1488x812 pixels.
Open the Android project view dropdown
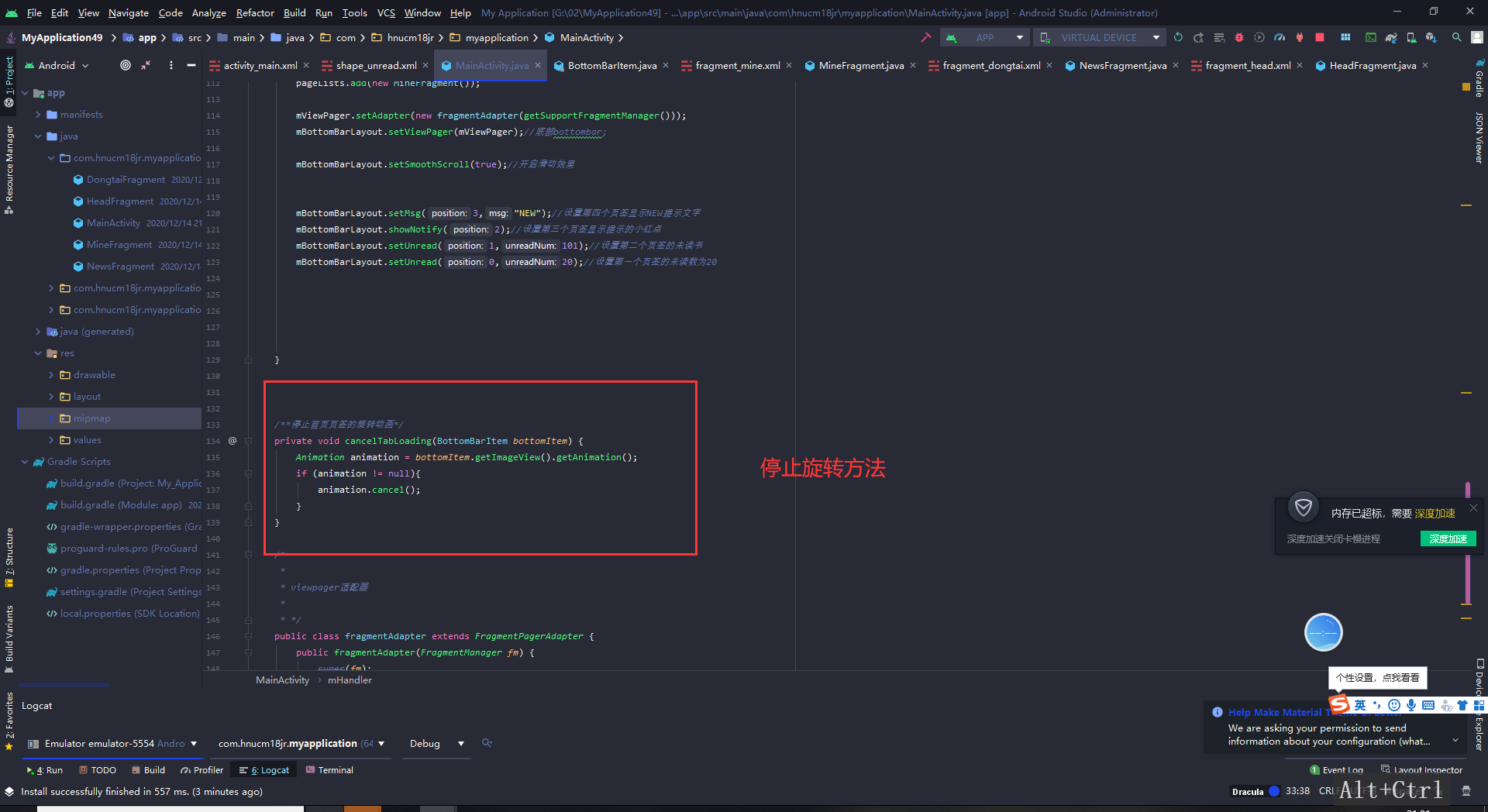(57, 65)
